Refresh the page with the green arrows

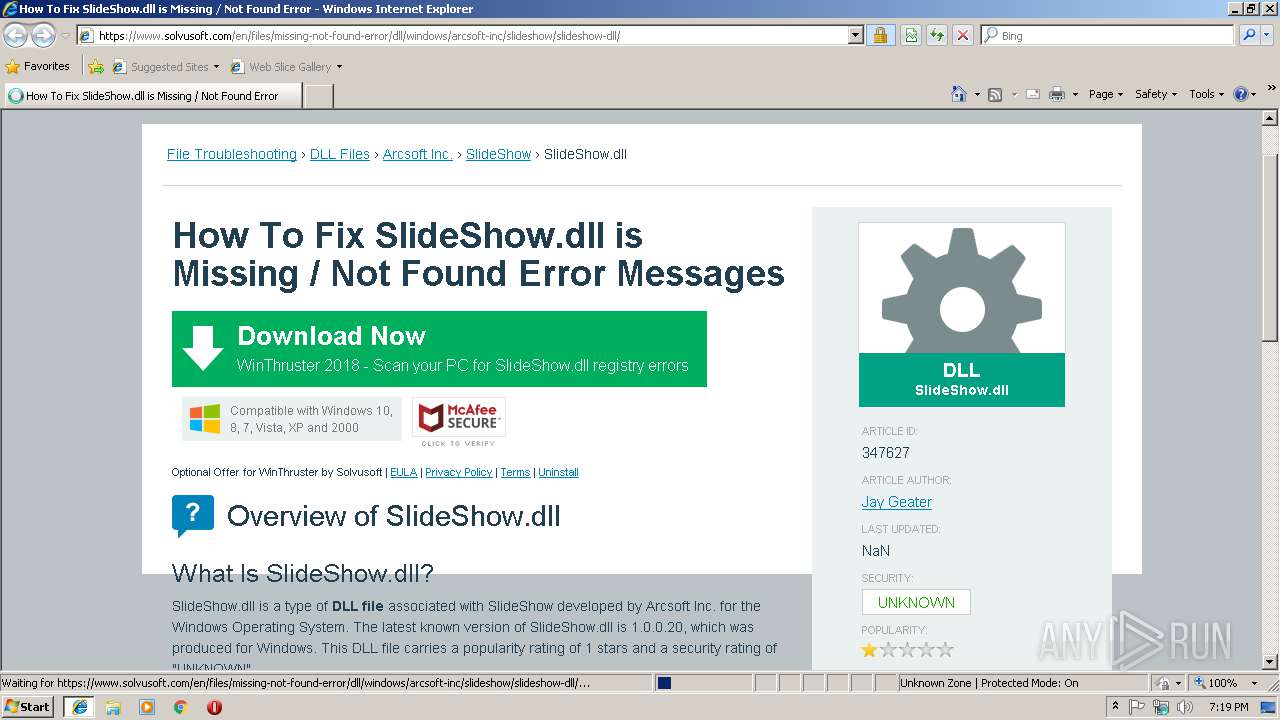[x=937, y=35]
